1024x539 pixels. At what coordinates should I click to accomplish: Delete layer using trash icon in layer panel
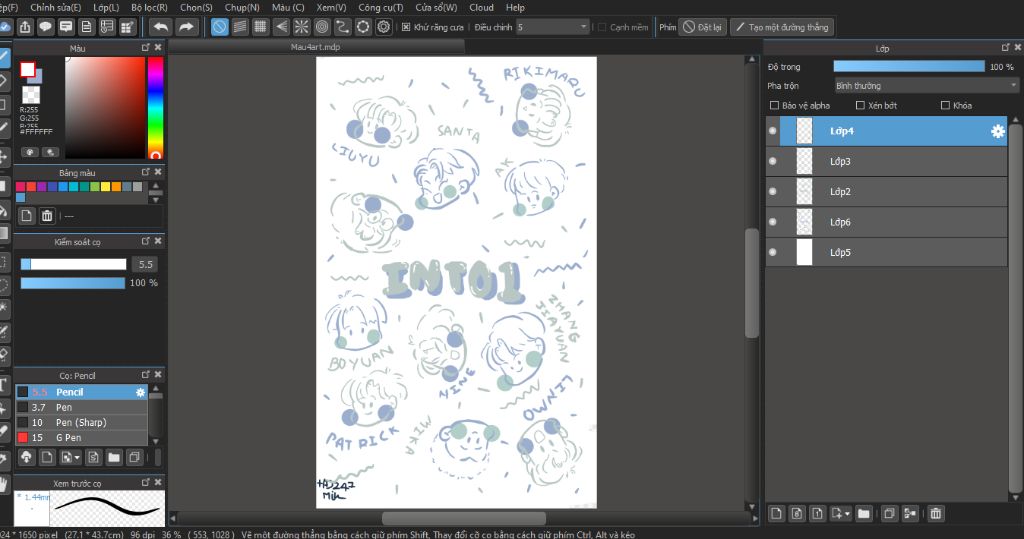click(936, 514)
